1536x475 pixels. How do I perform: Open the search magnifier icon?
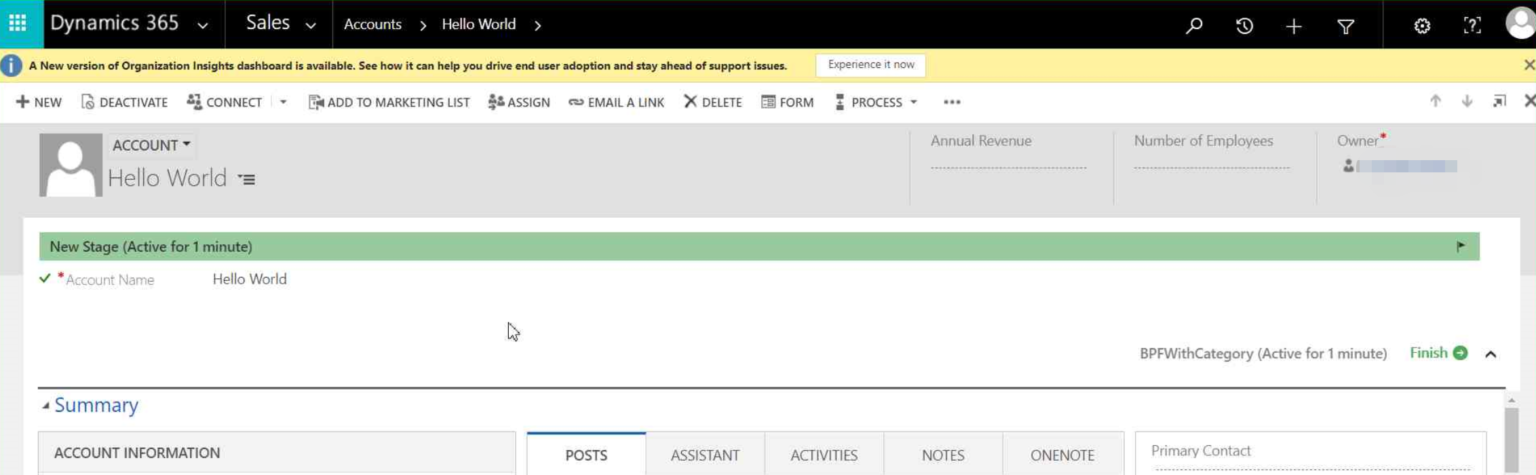click(x=1194, y=26)
